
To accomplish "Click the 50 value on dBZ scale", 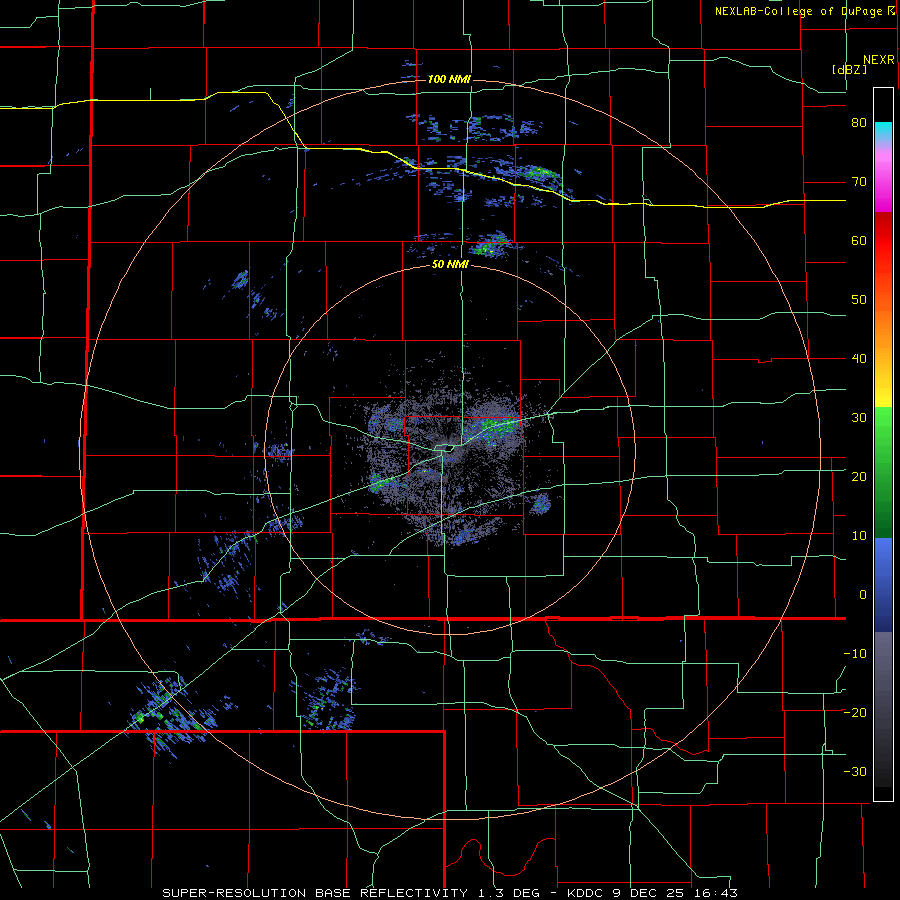I will (859, 300).
